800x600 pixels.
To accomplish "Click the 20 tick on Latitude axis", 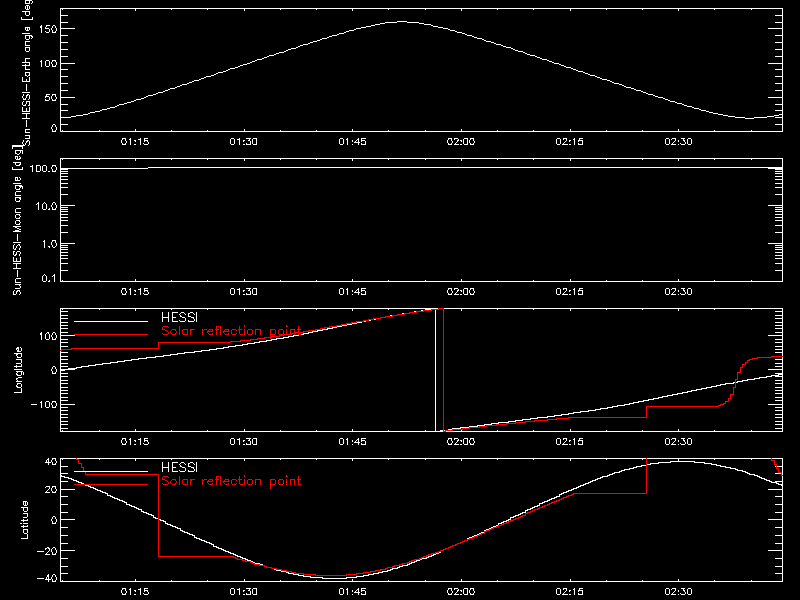I will tap(51, 489).
